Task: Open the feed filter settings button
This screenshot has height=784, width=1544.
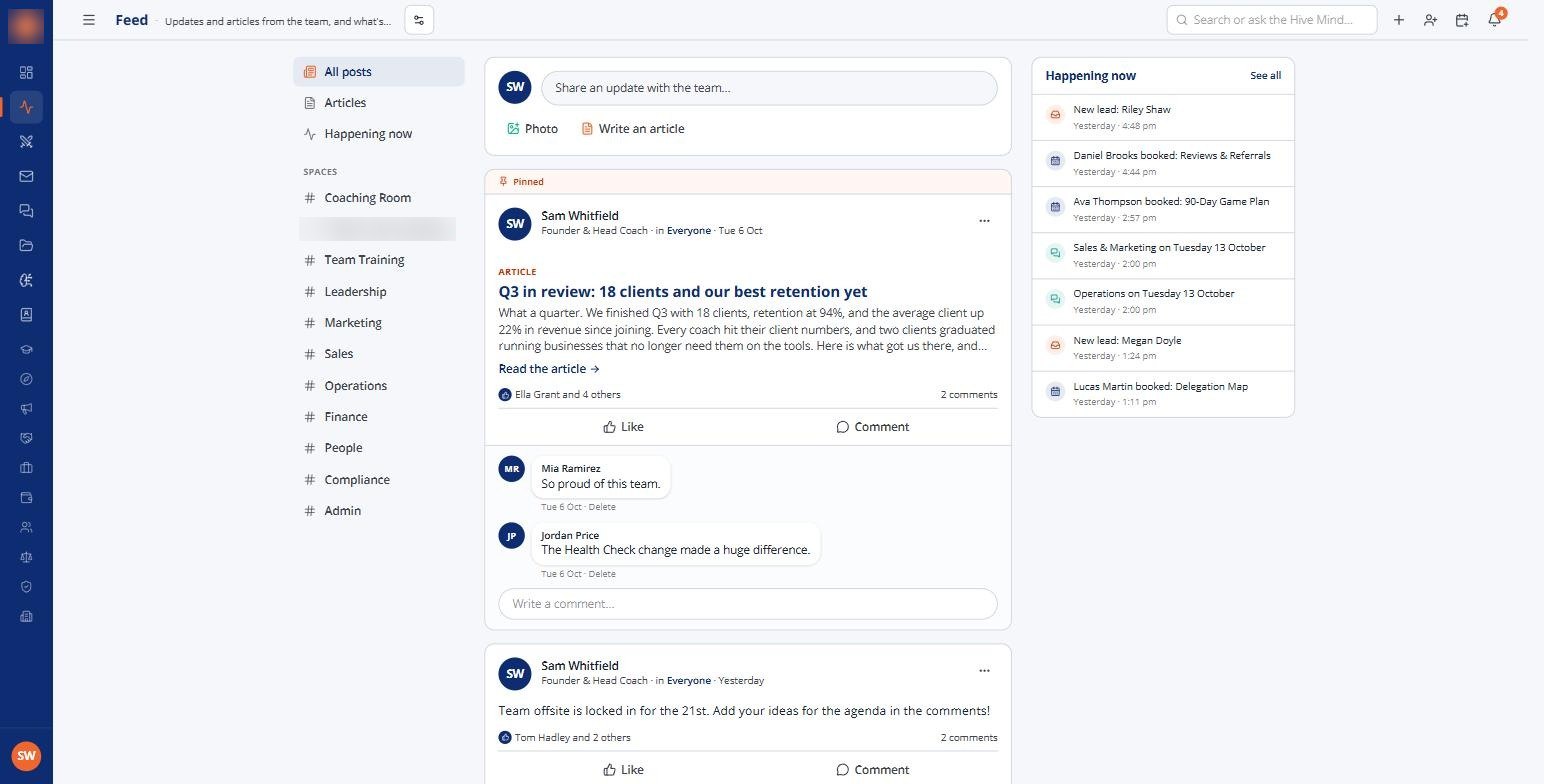Action: 419,20
